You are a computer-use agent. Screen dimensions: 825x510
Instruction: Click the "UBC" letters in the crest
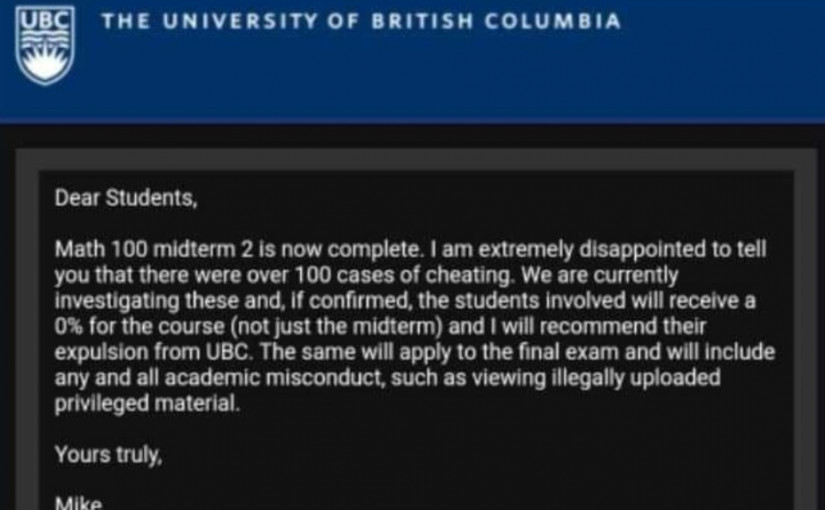45,22
